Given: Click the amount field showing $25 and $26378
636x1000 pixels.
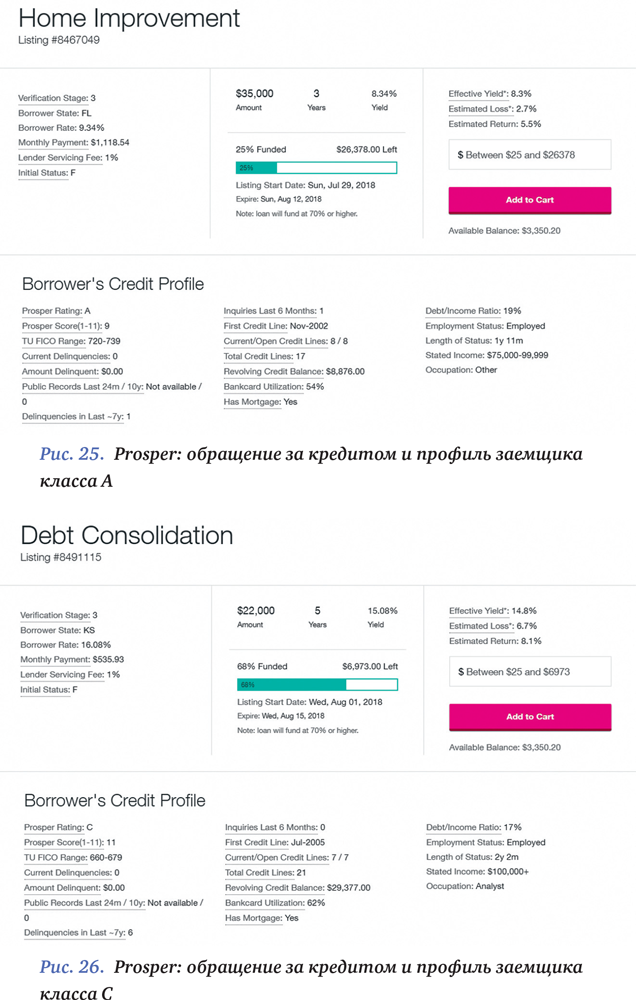Looking at the screenshot, I should pyautogui.click(x=529, y=155).
